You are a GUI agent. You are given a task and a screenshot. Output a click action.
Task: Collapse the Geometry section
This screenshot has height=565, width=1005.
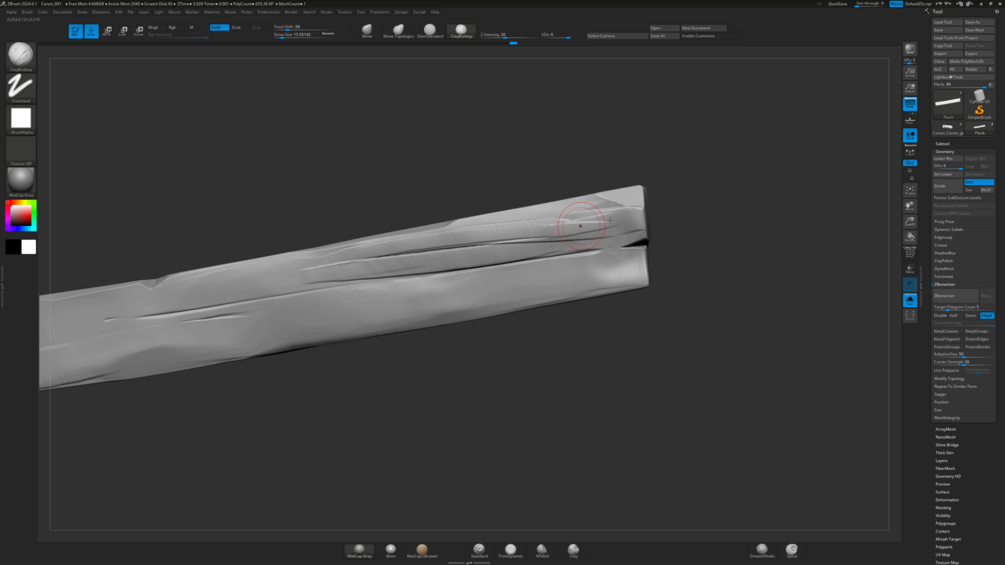tap(945, 152)
